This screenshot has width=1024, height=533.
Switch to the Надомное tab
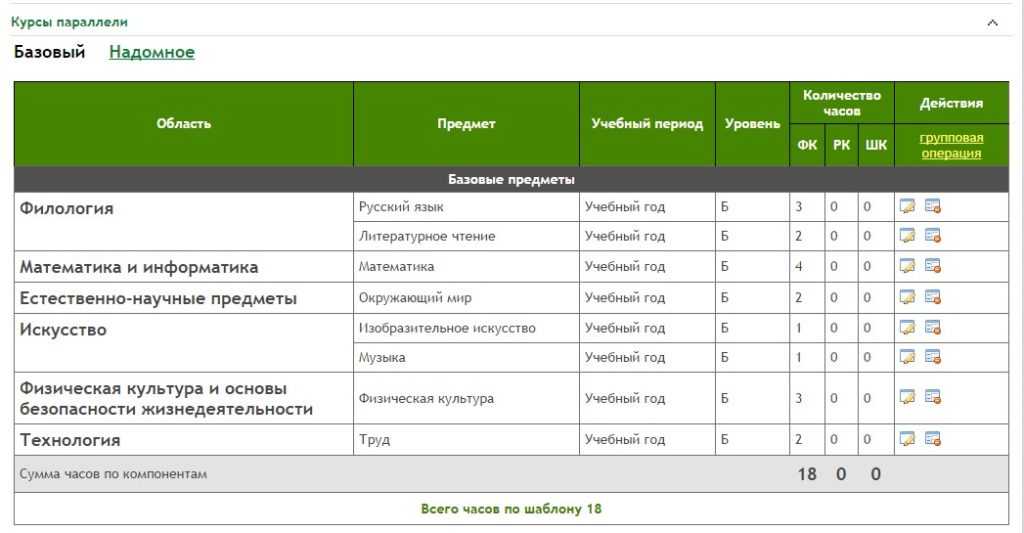pos(151,53)
